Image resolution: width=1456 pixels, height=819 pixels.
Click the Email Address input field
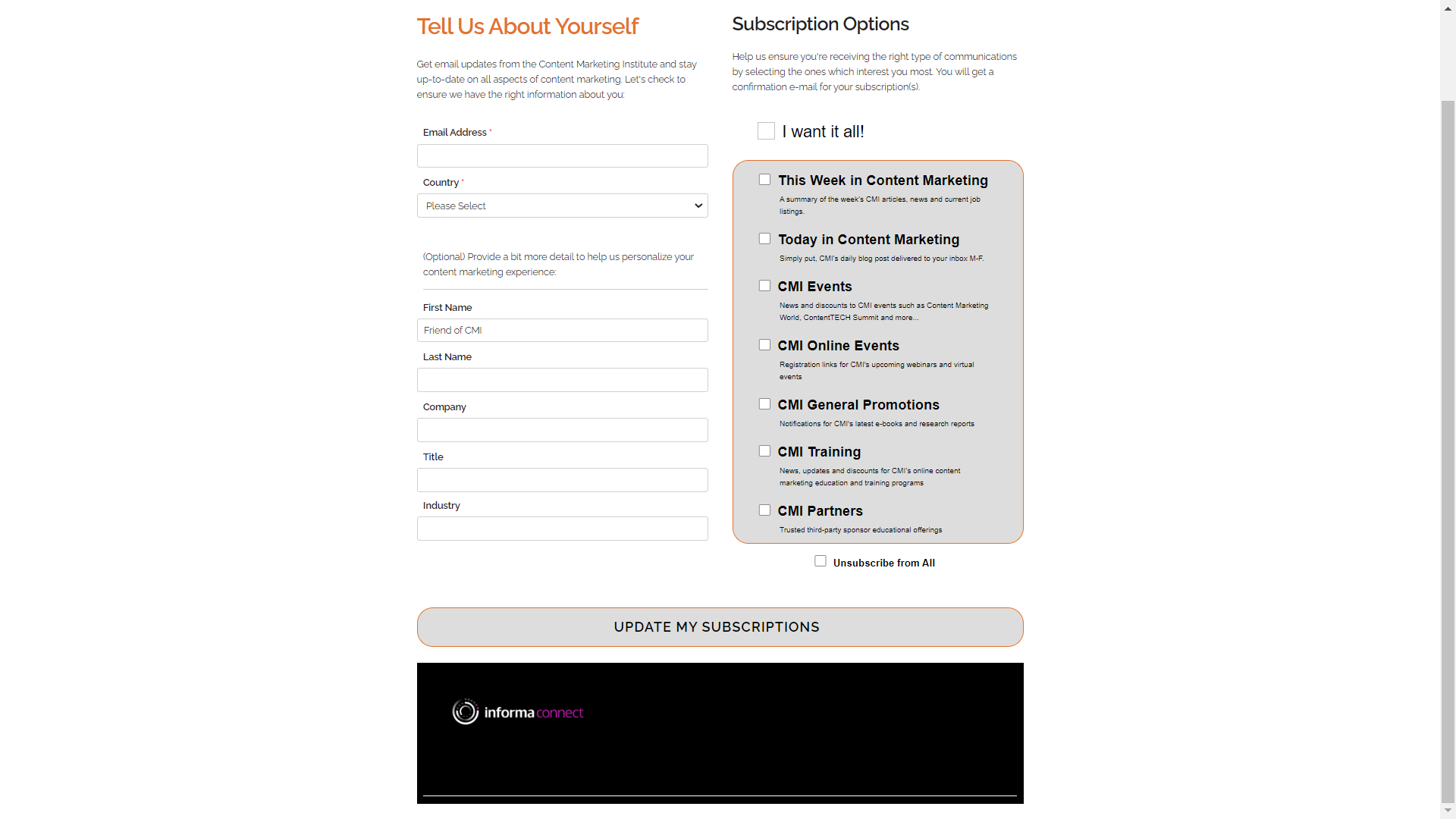point(562,155)
